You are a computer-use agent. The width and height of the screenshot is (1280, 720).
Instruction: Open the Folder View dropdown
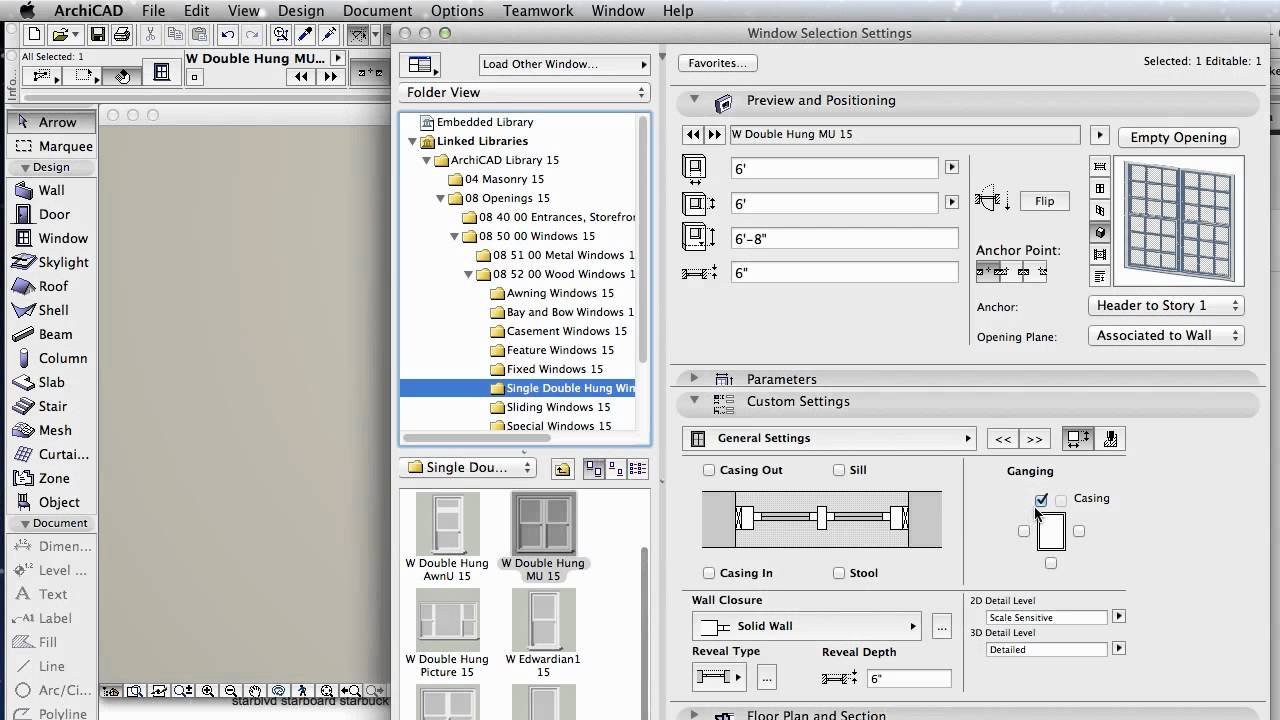point(525,92)
